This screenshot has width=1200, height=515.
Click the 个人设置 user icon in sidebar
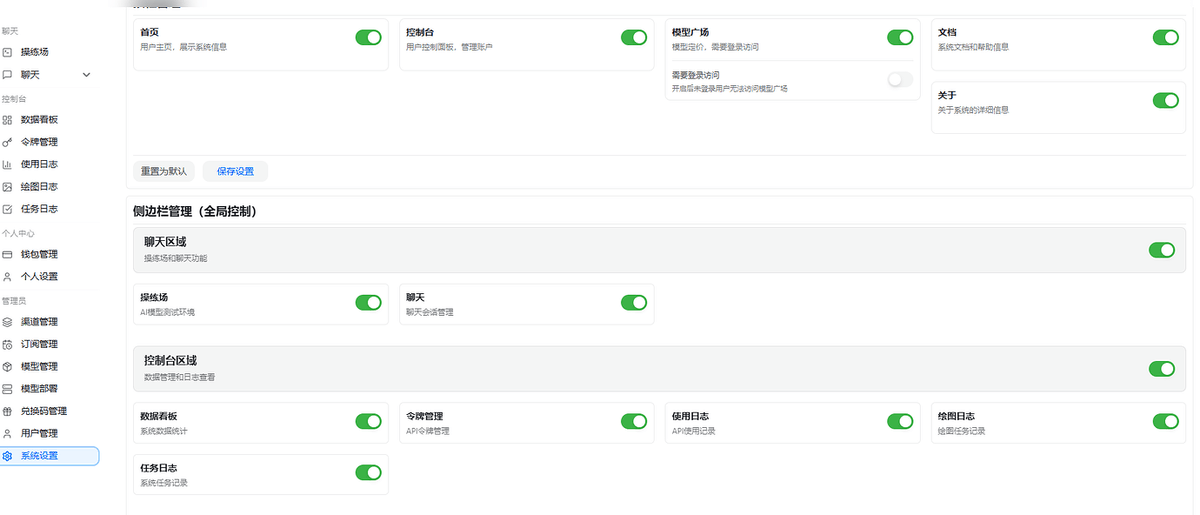[7, 277]
